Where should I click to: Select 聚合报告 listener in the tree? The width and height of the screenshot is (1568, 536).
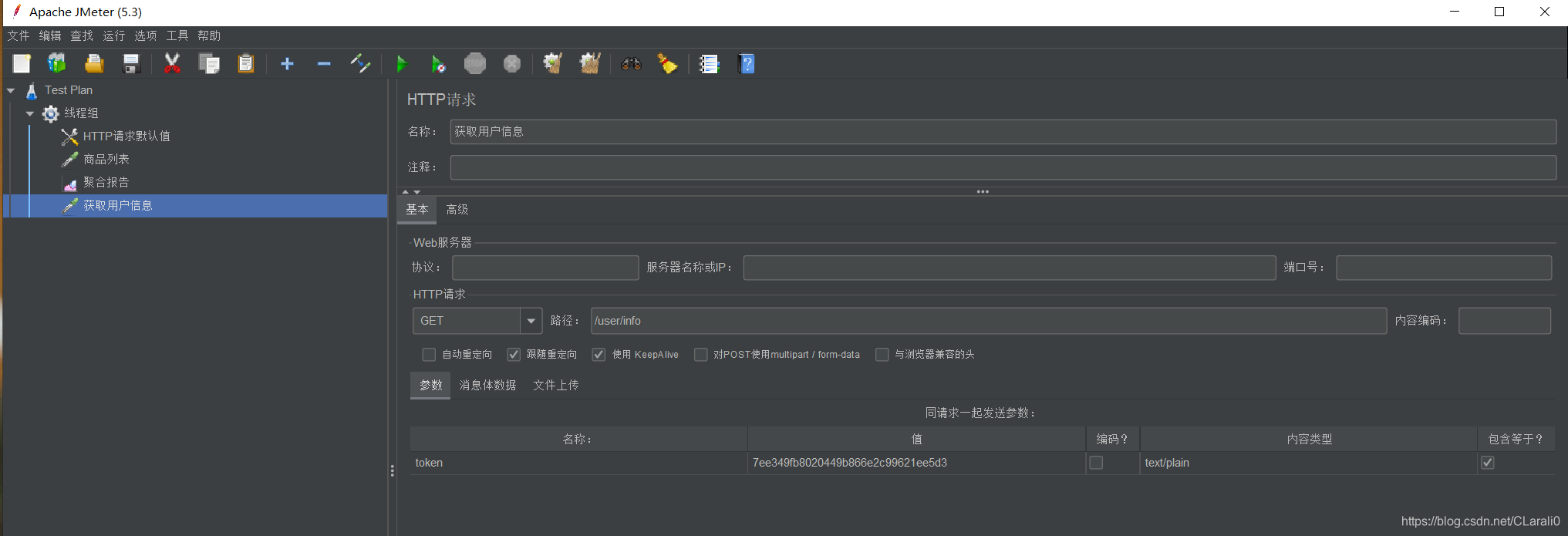pyautogui.click(x=106, y=183)
